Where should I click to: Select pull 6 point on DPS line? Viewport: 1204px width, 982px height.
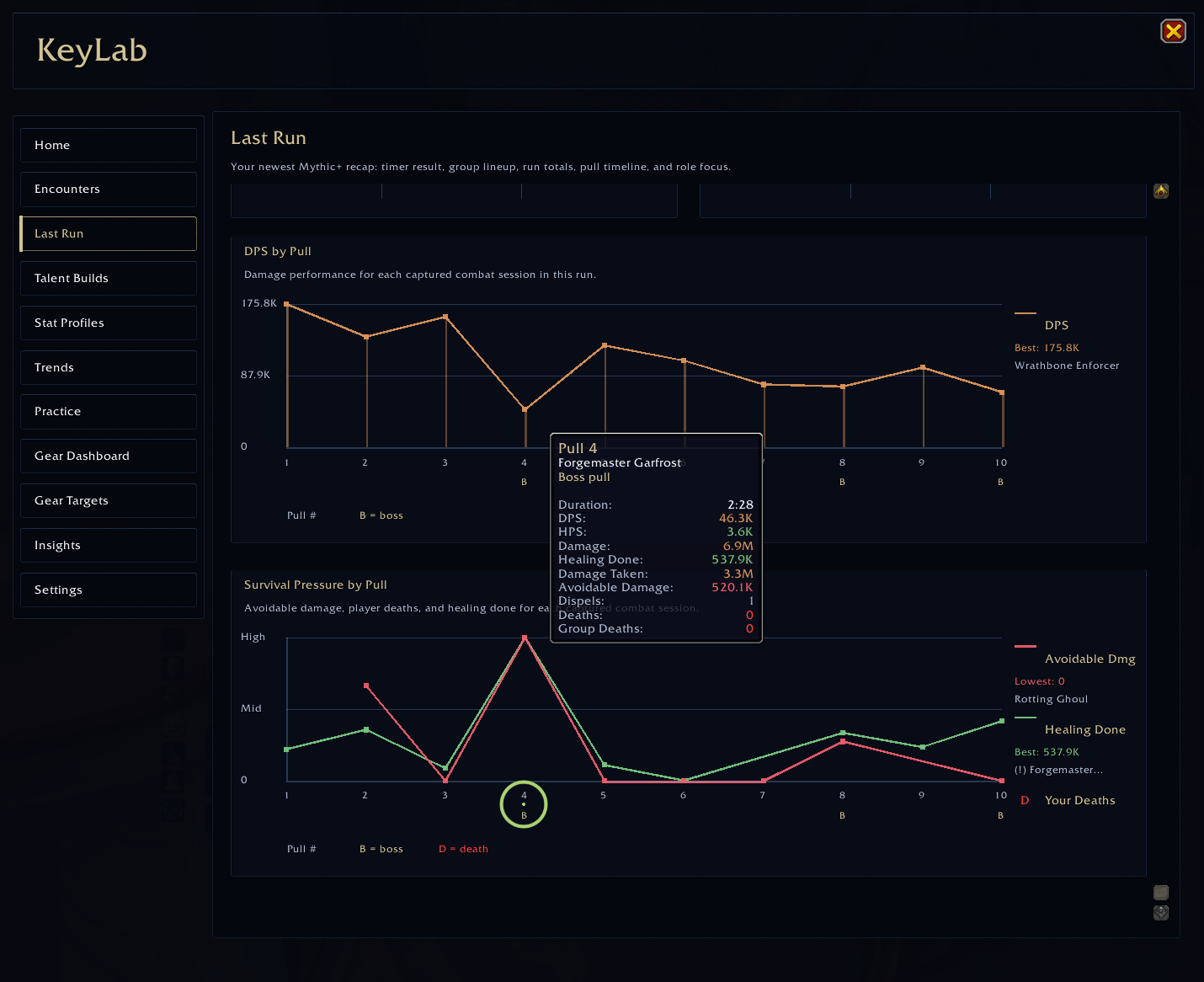pyautogui.click(x=684, y=360)
